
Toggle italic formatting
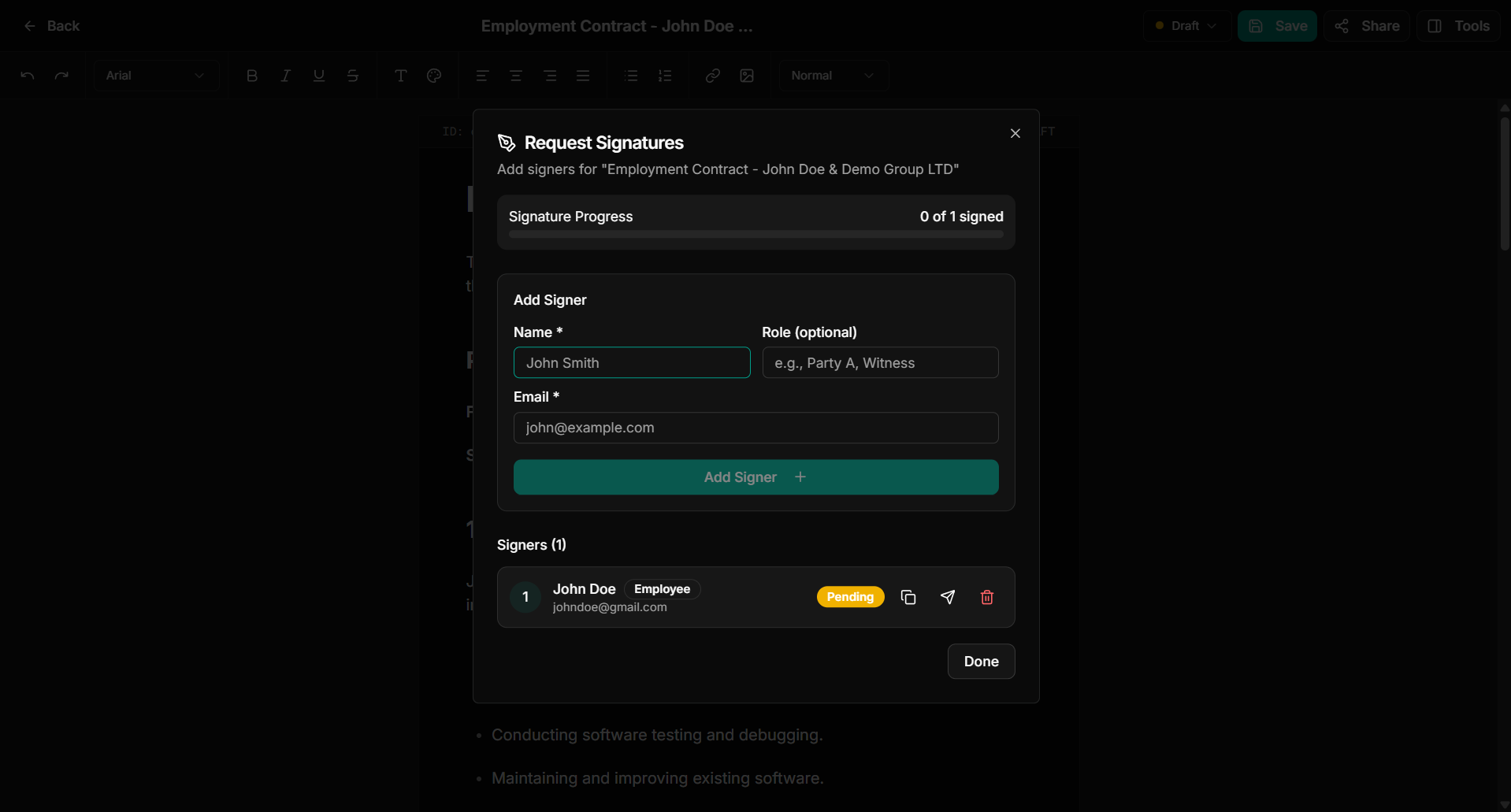[286, 76]
